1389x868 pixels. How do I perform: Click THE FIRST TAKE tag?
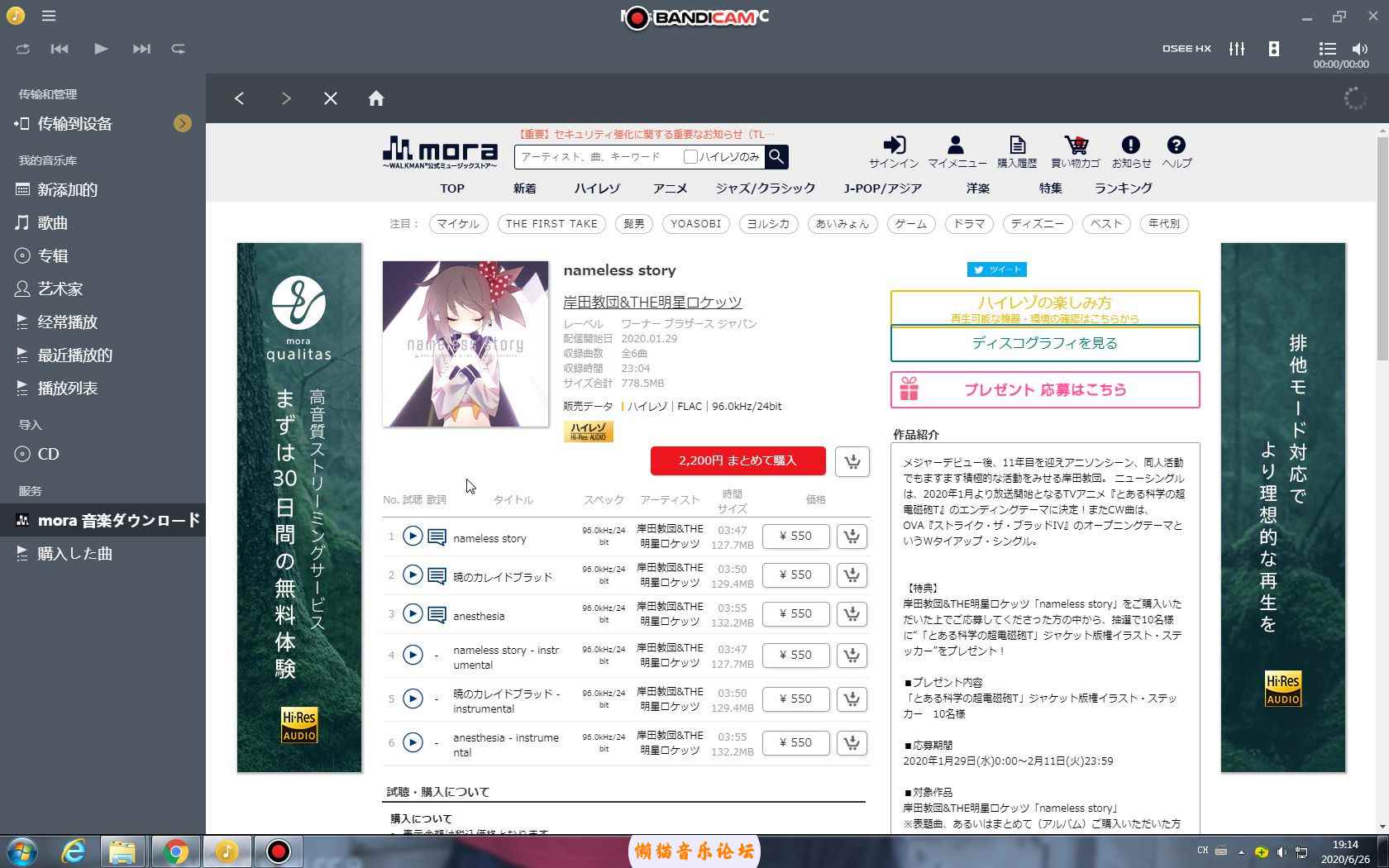551,224
